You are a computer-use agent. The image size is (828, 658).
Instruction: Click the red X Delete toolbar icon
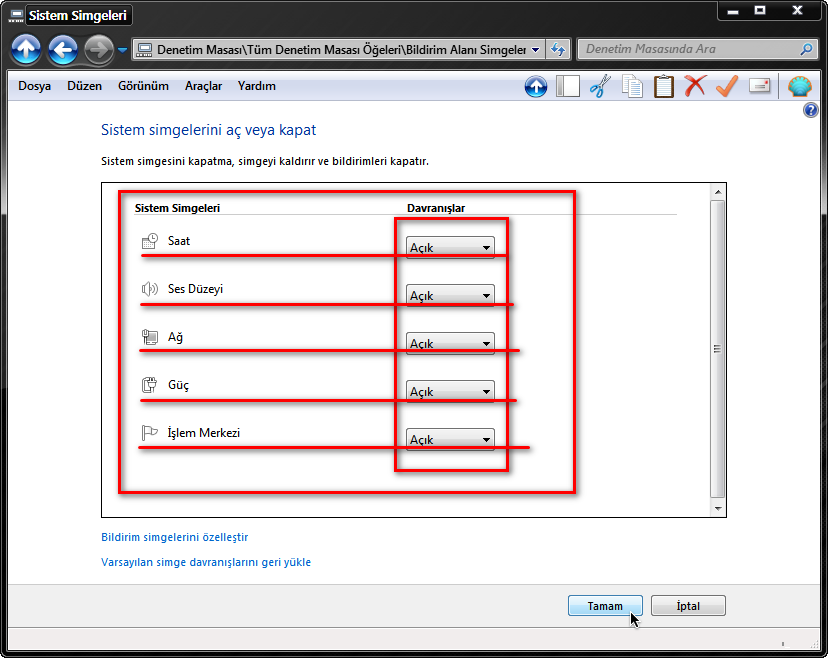(695, 86)
